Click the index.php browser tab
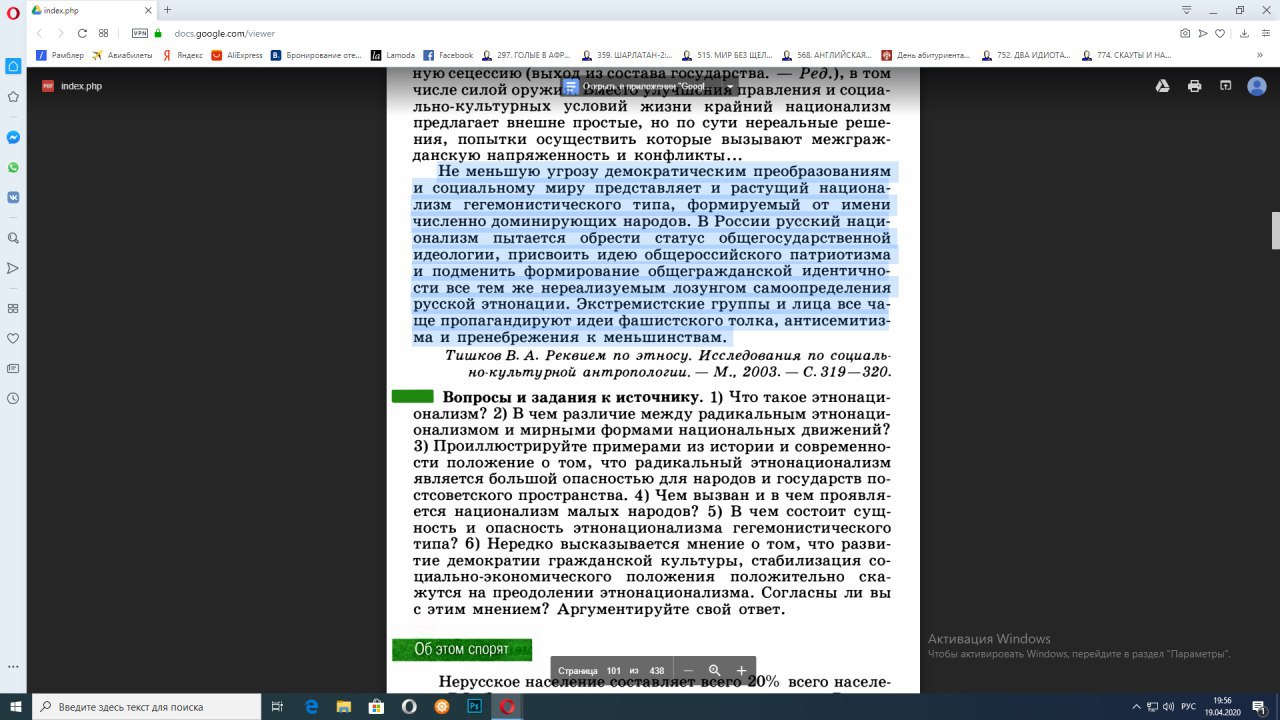This screenshot has height=720, width=1280. (90, 10)
